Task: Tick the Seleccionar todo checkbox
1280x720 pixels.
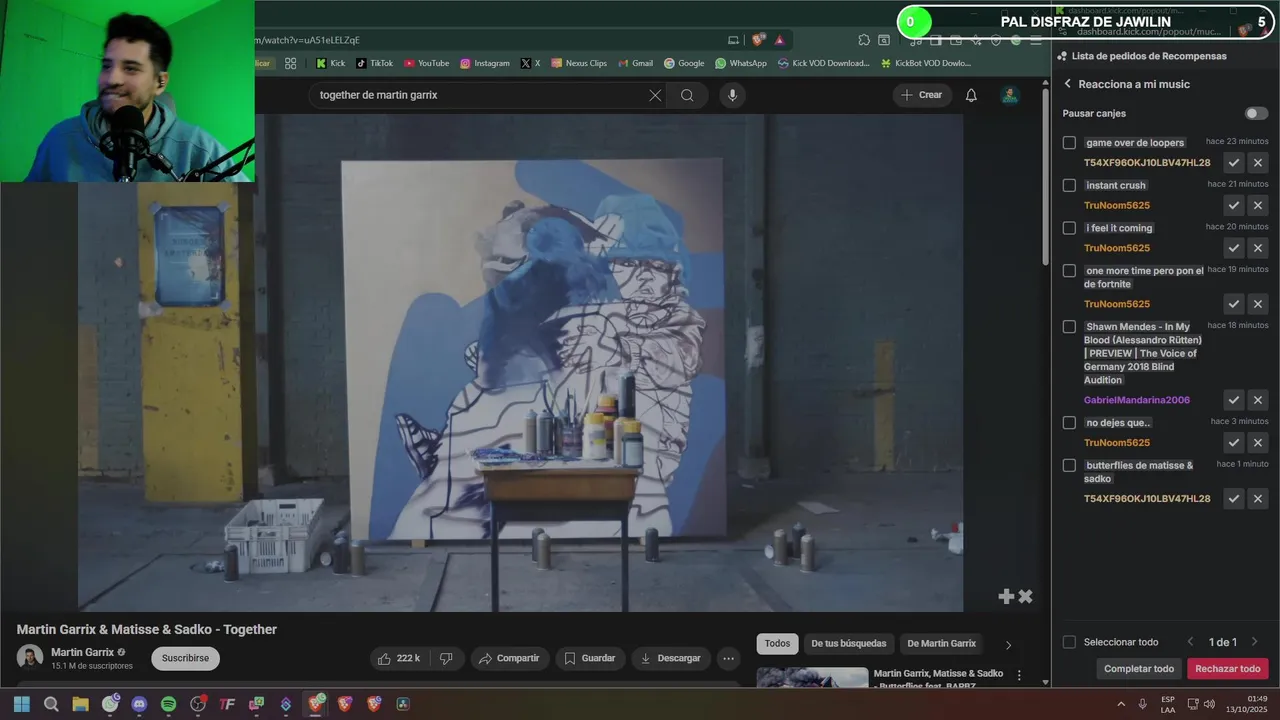Action: coord(1069,642)
